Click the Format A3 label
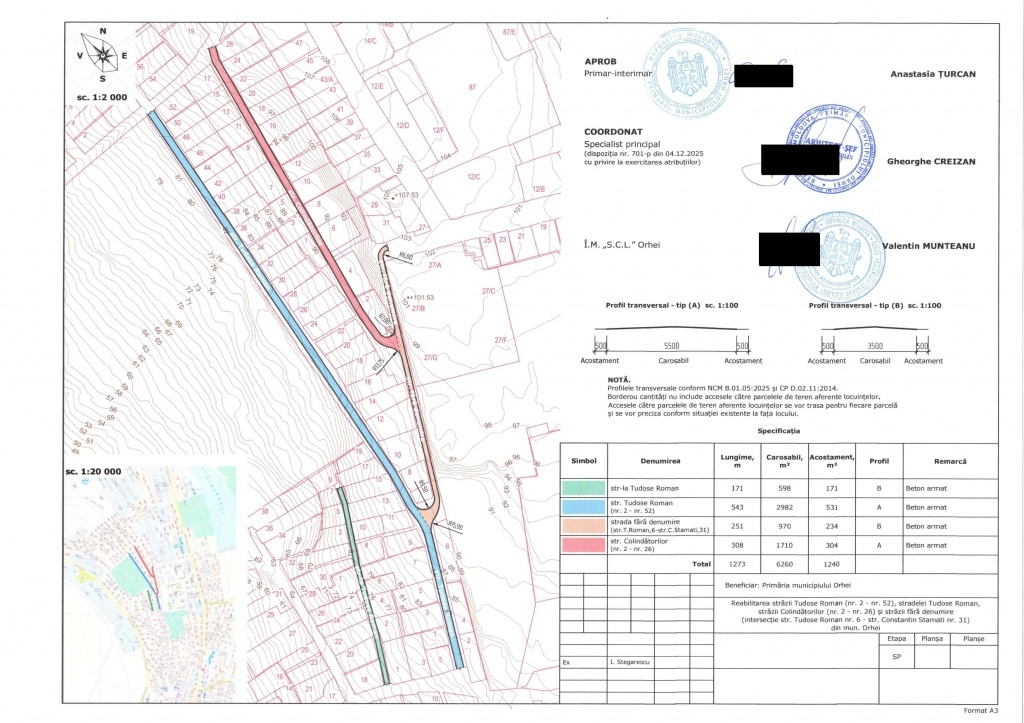The image size is (1024, 723). click(x=980, y=709)
